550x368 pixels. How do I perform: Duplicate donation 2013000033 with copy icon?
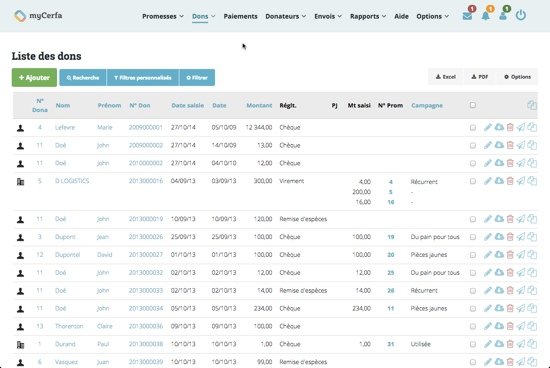point(532,290)
